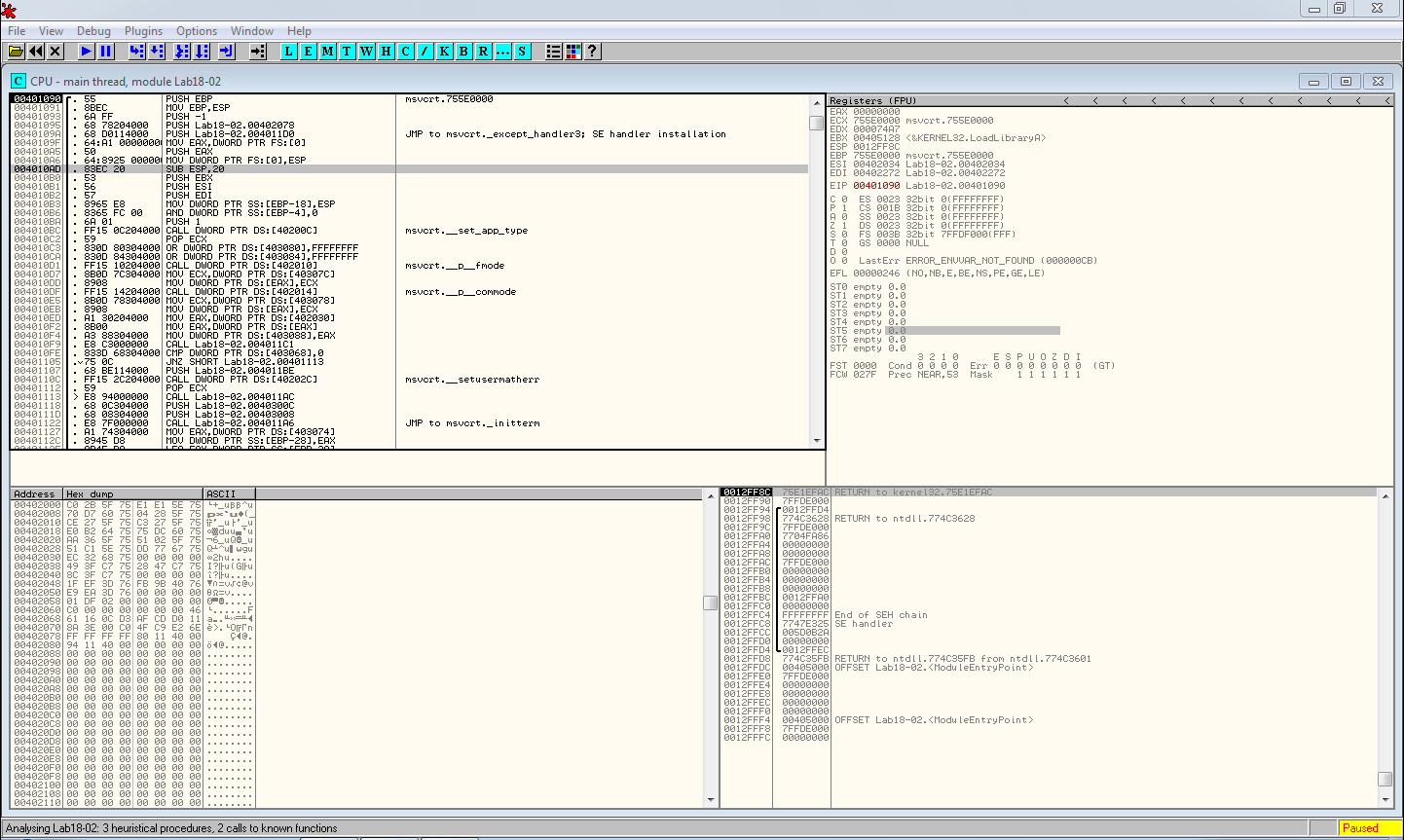Show Threads with the T button
This screenshot has width=1404, height=840.
348,51
